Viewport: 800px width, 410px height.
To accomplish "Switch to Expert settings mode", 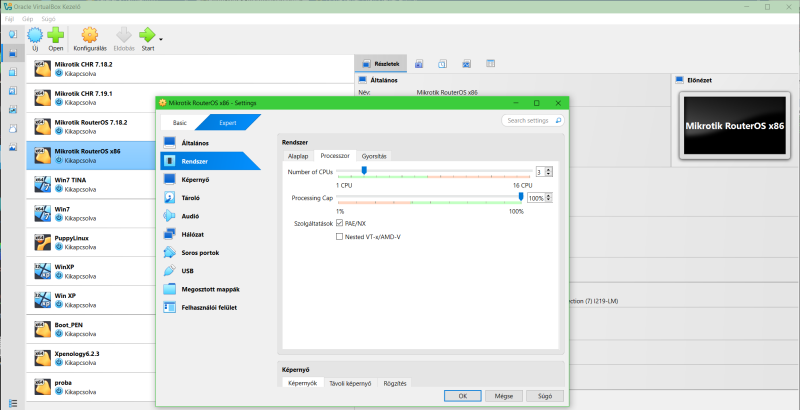I will tap(228, 123).
